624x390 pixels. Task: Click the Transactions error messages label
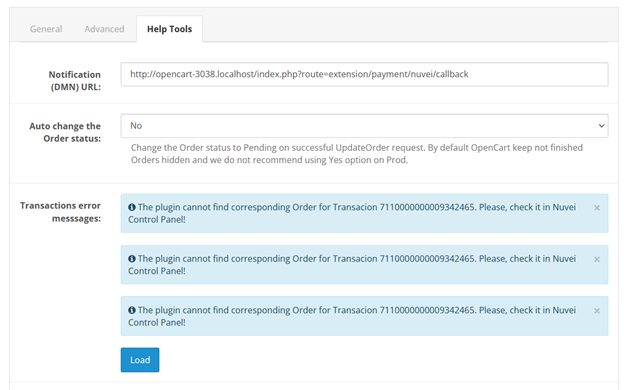pyautogui.click(x=60, y=212)
